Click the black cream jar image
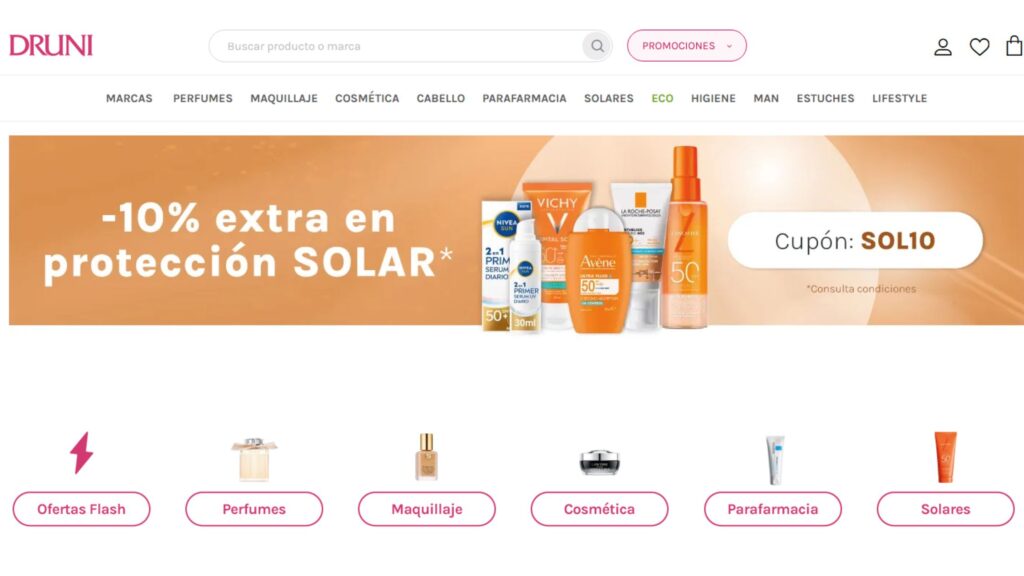Screen dimensions: 1024x576 coord(600,462)
